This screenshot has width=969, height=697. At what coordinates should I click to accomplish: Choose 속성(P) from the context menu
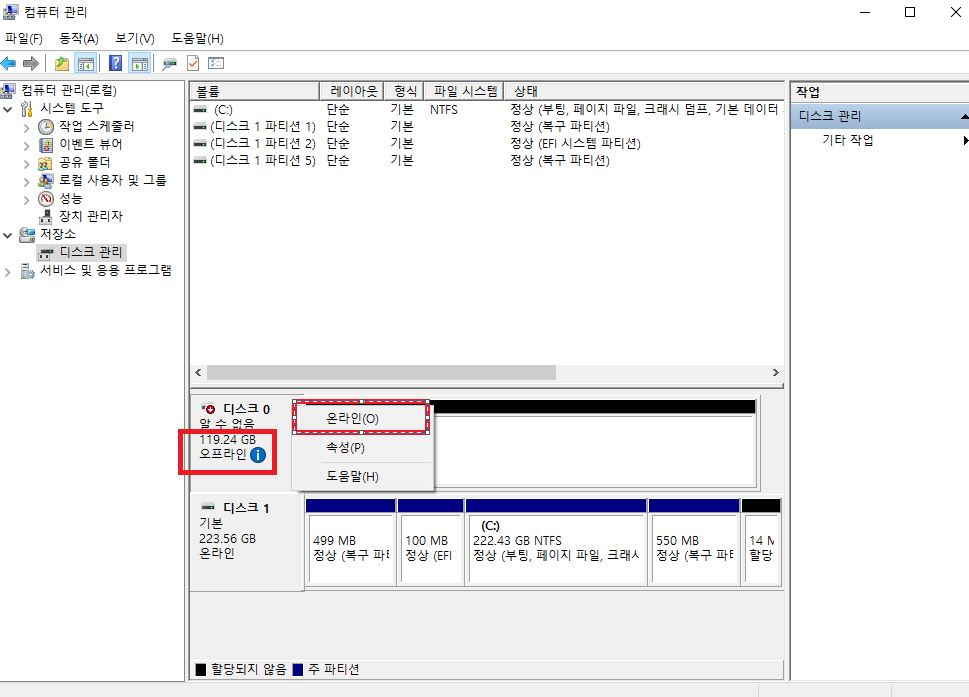[x=362, y=447]
